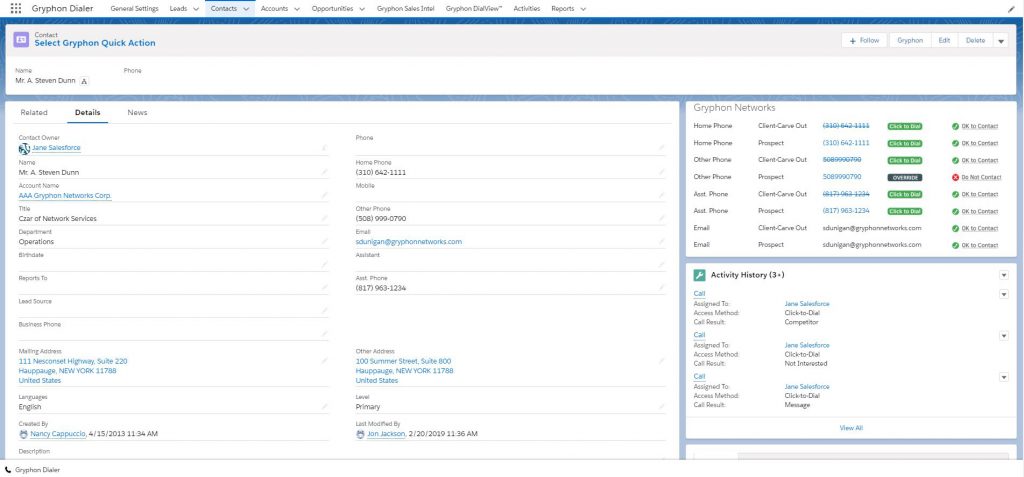Edit the Lead Source field via pencil icon
The height and width of the screenshot is (477, 1024).
(324, 311)
